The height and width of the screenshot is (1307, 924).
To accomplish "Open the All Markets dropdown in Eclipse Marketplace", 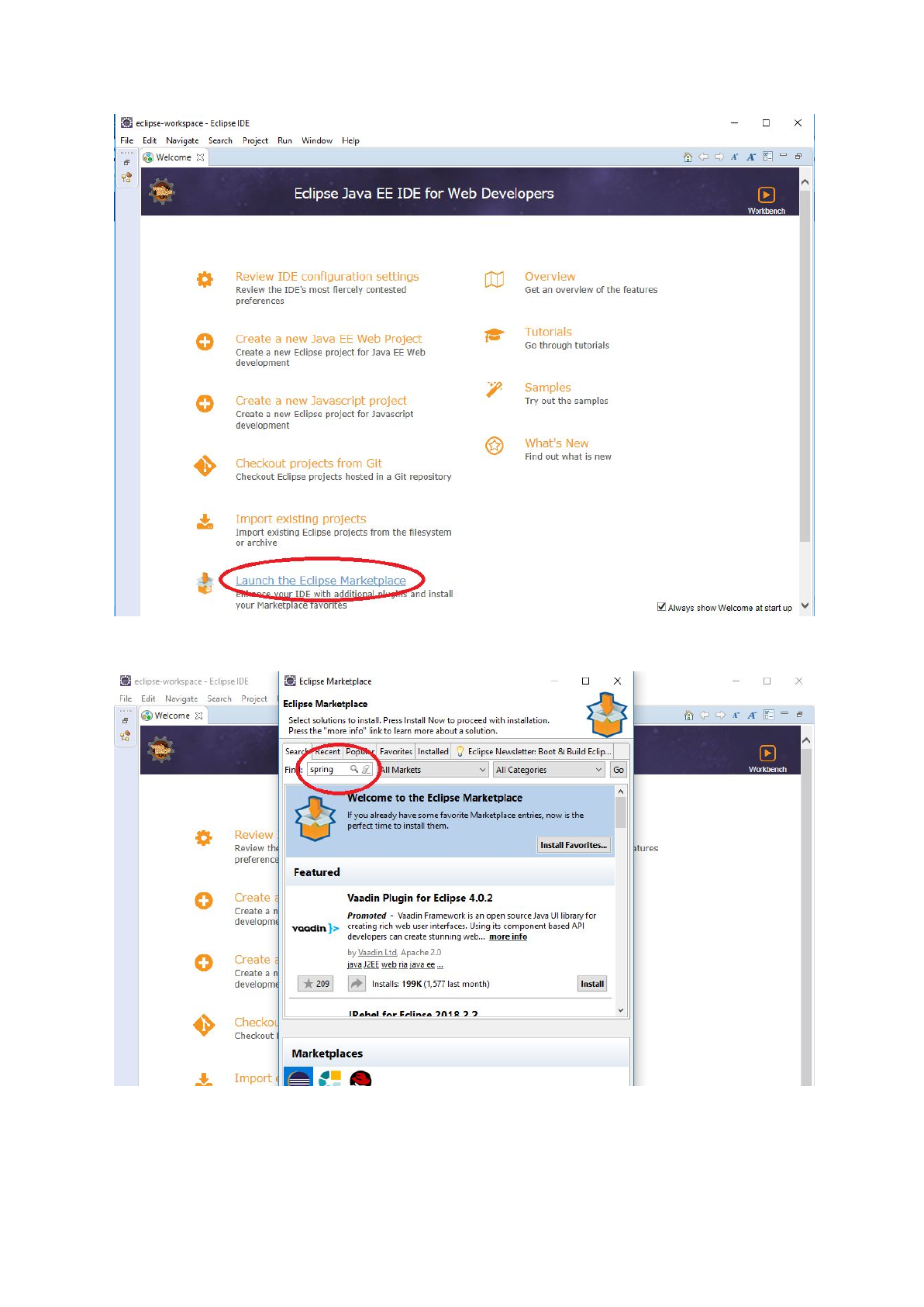I will [x=433, y=770].
